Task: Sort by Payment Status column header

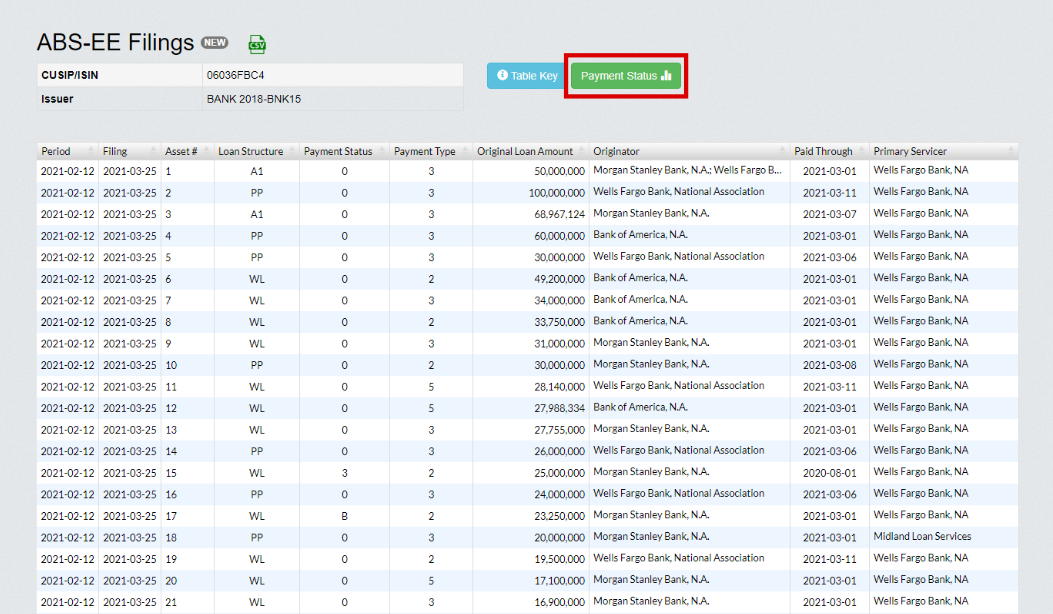Action: click(338, 151)
